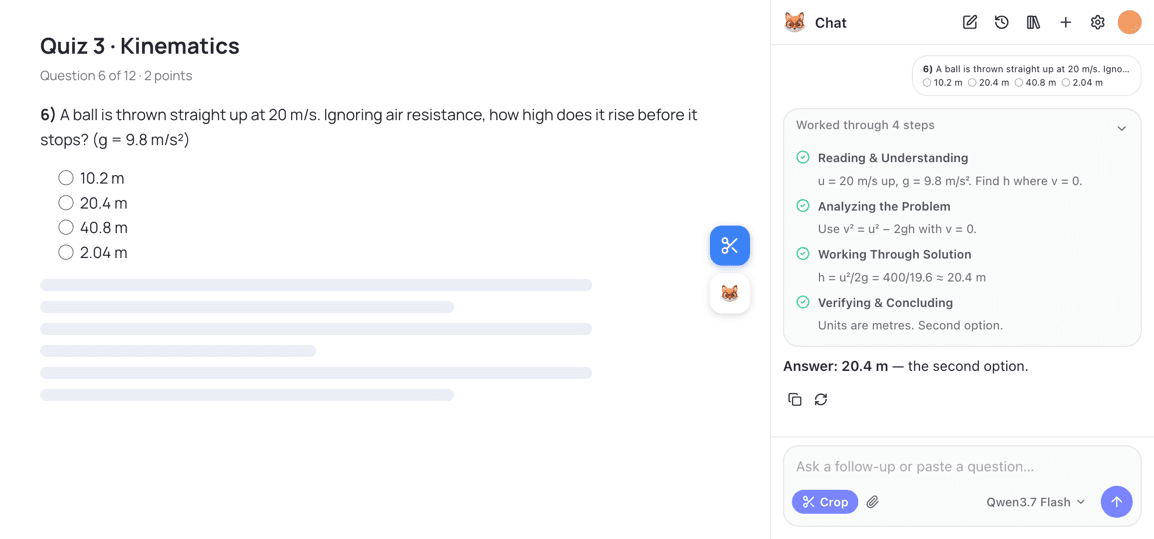This screenshot has width=1154, height=539.
Task: Click Units are metres. Second option. text
Action: coord(910,325)
